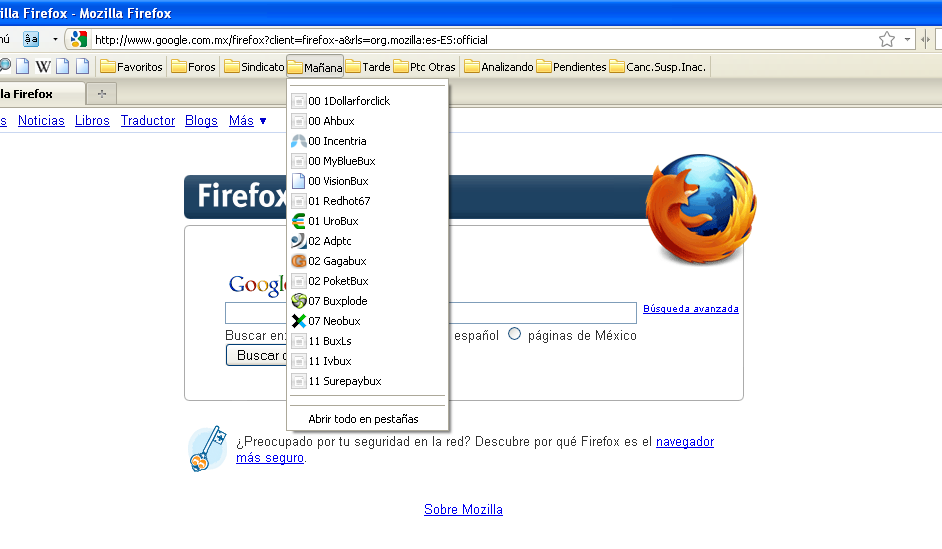The height and width of the screenshot is (549, 942).
Task: Expand the Más dropdown link
Action: pos(247,121)
